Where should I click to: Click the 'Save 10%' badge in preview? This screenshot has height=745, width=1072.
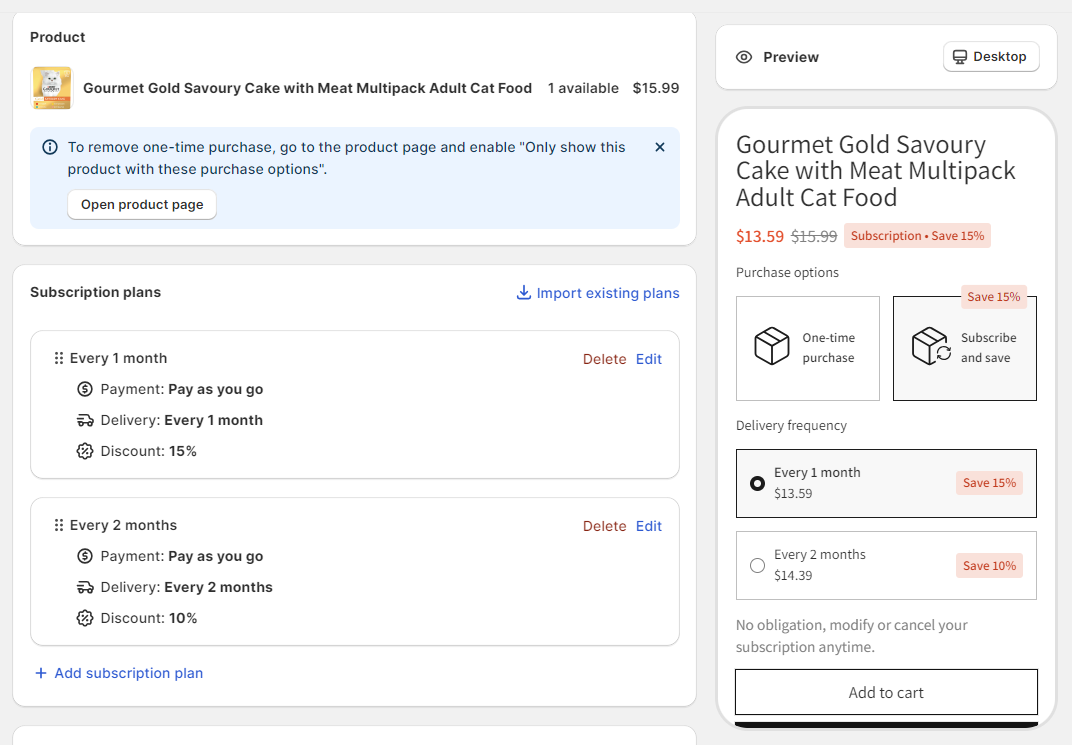989,565
